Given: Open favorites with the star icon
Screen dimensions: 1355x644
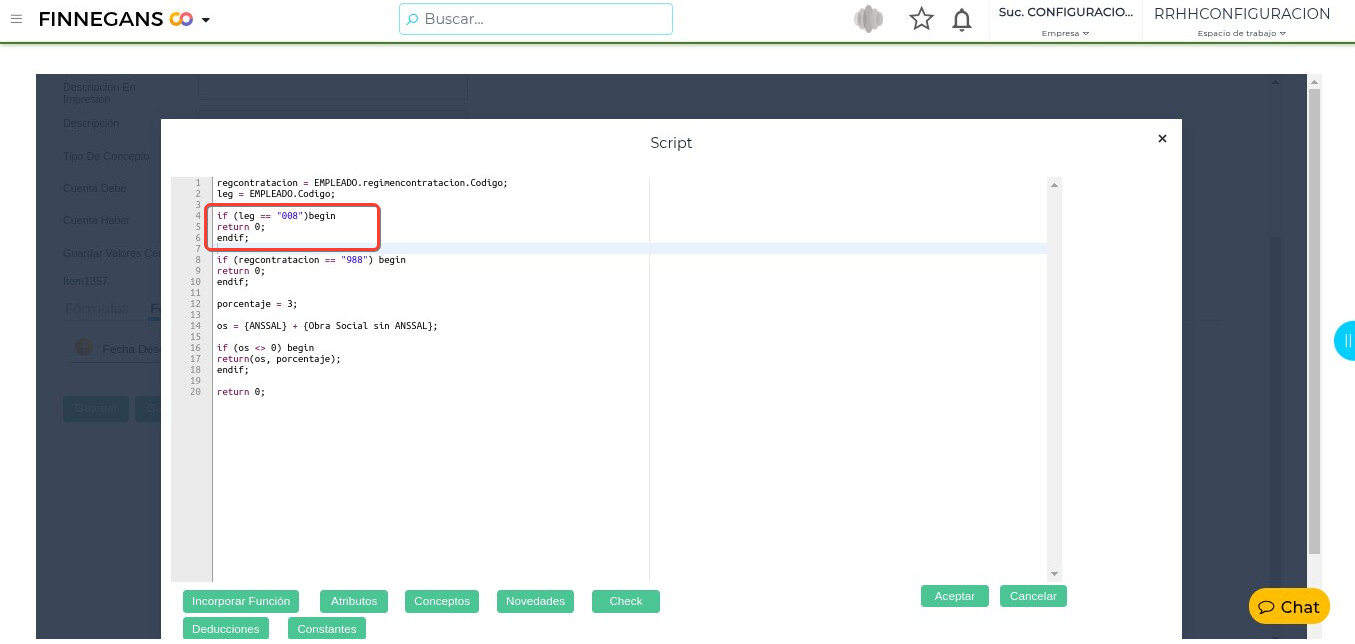Looking at the screenshot, I should 921,19.
